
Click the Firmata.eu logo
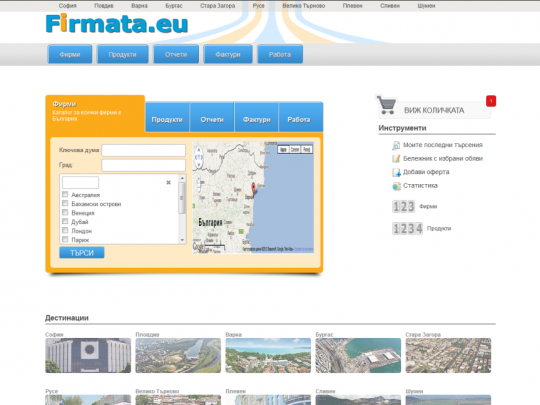(x=117, y=23)
